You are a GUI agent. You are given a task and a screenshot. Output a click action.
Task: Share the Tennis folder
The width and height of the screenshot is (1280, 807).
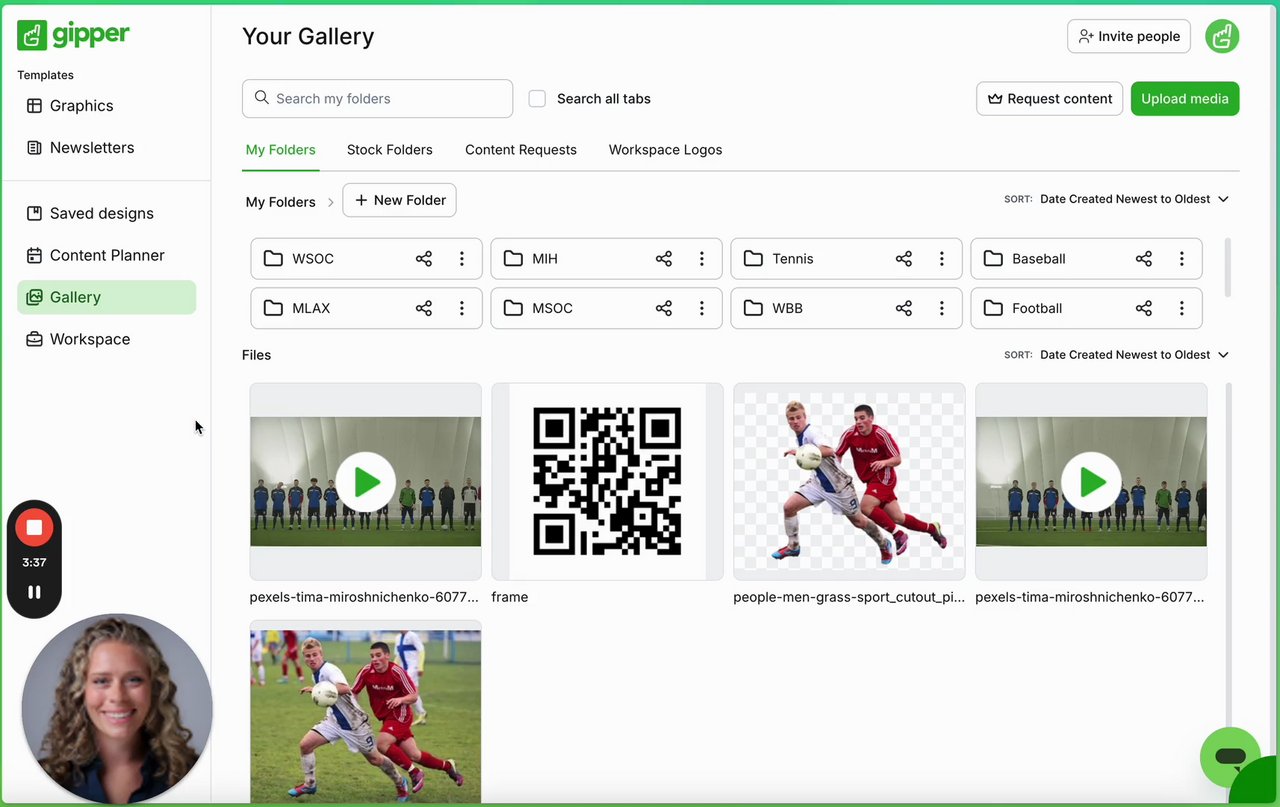tap(904, 259)
